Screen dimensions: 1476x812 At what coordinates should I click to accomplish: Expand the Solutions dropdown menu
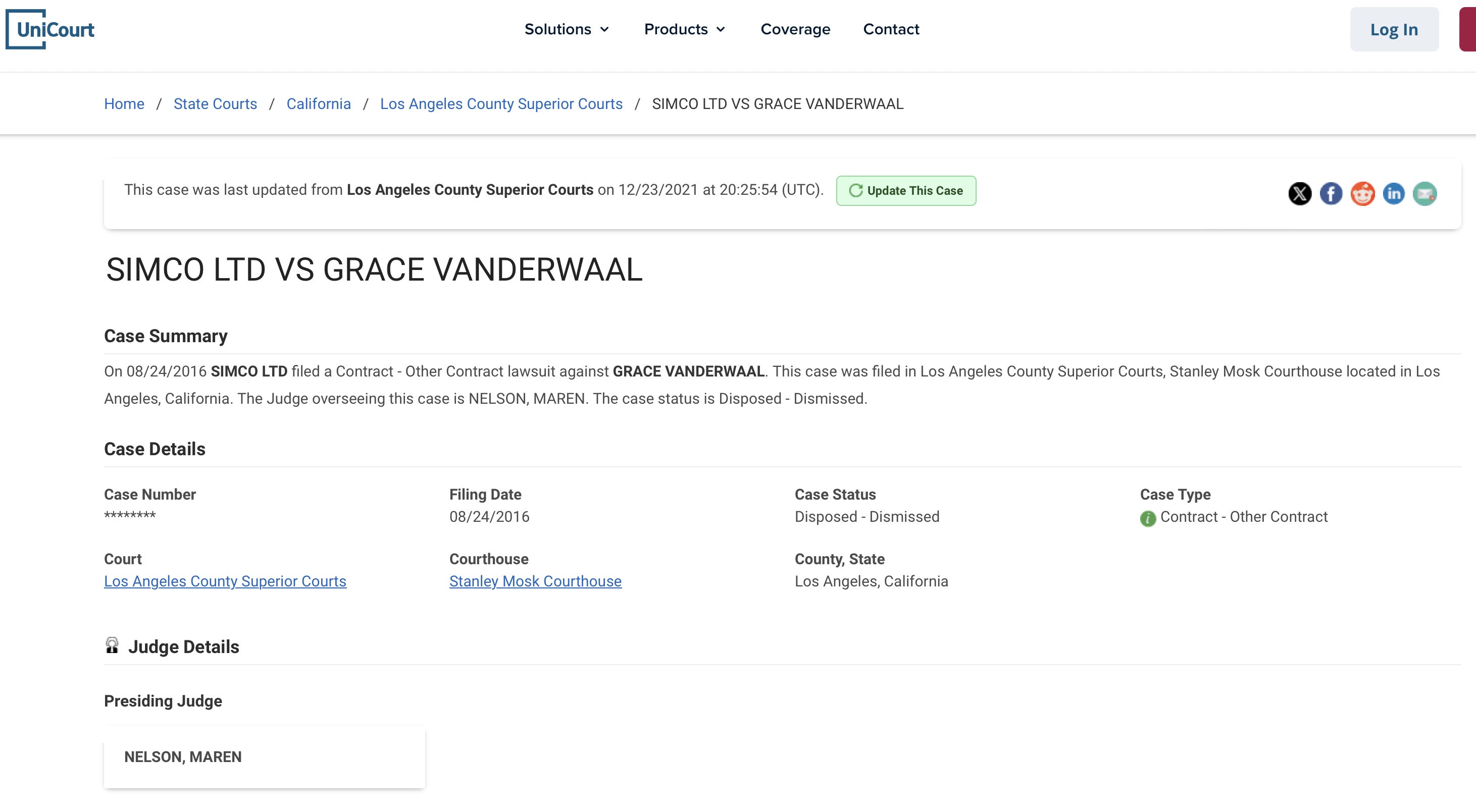567,29
